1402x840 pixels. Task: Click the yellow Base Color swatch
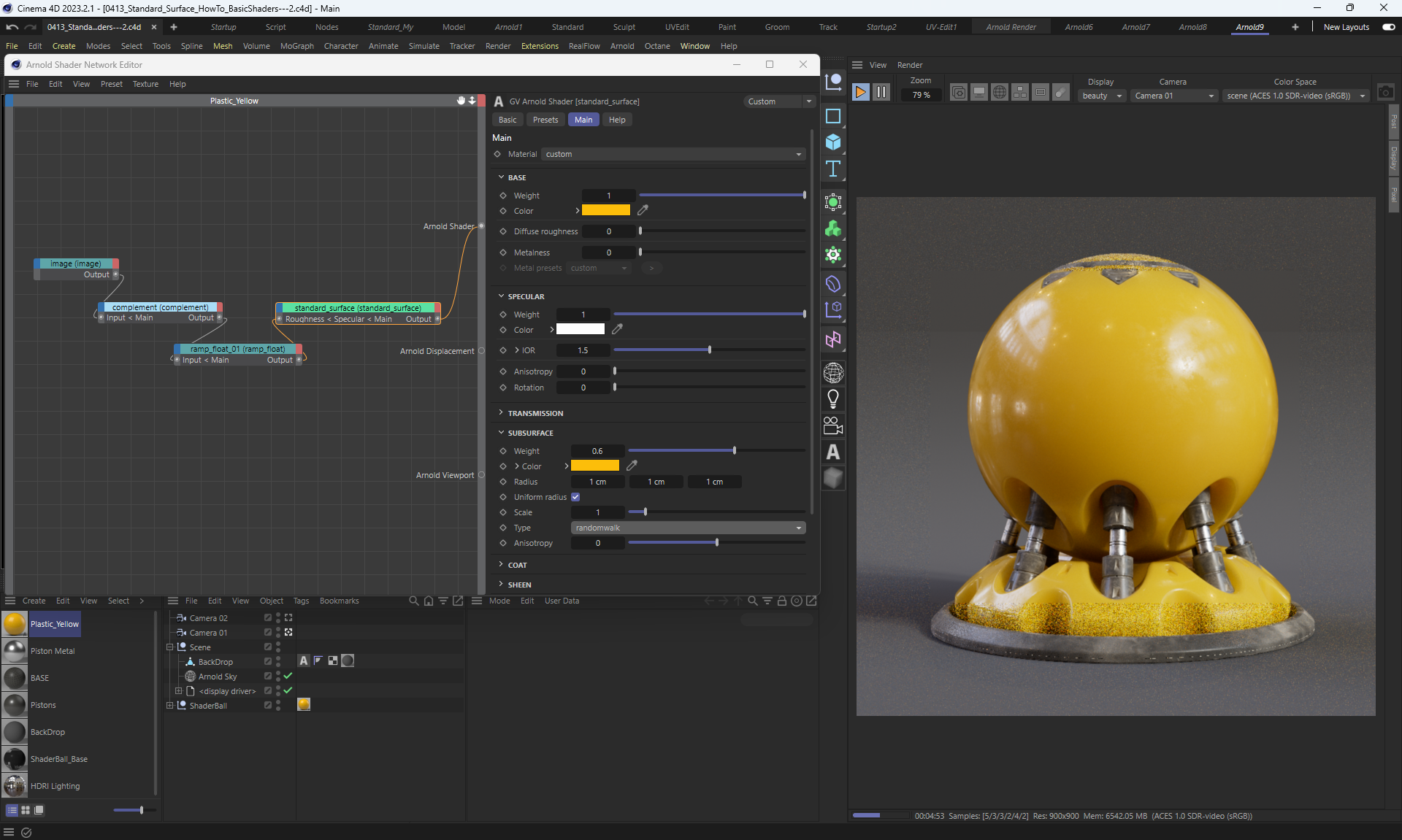coord(605,210)
